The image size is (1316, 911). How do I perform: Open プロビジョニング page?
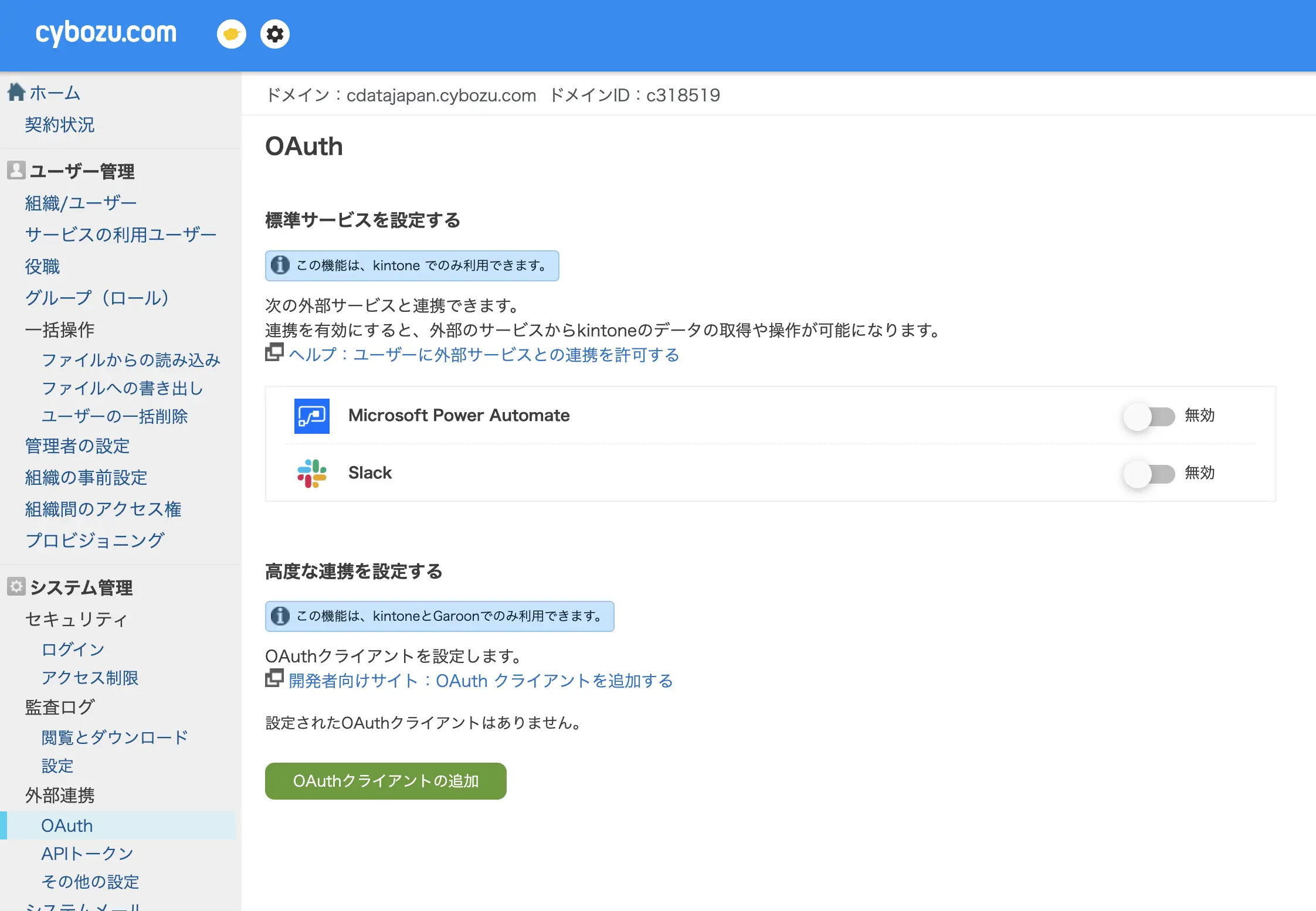pos(95,541)
